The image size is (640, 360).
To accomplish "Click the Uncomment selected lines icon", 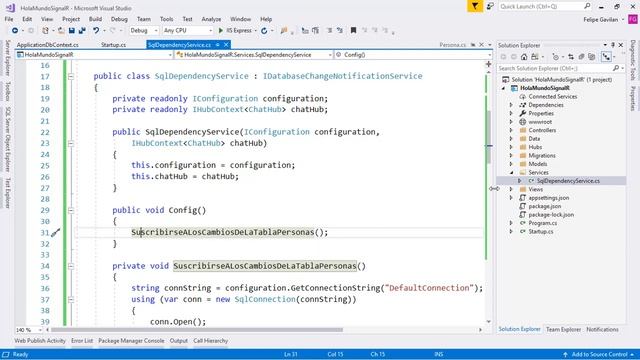I will tap(339, 31).
